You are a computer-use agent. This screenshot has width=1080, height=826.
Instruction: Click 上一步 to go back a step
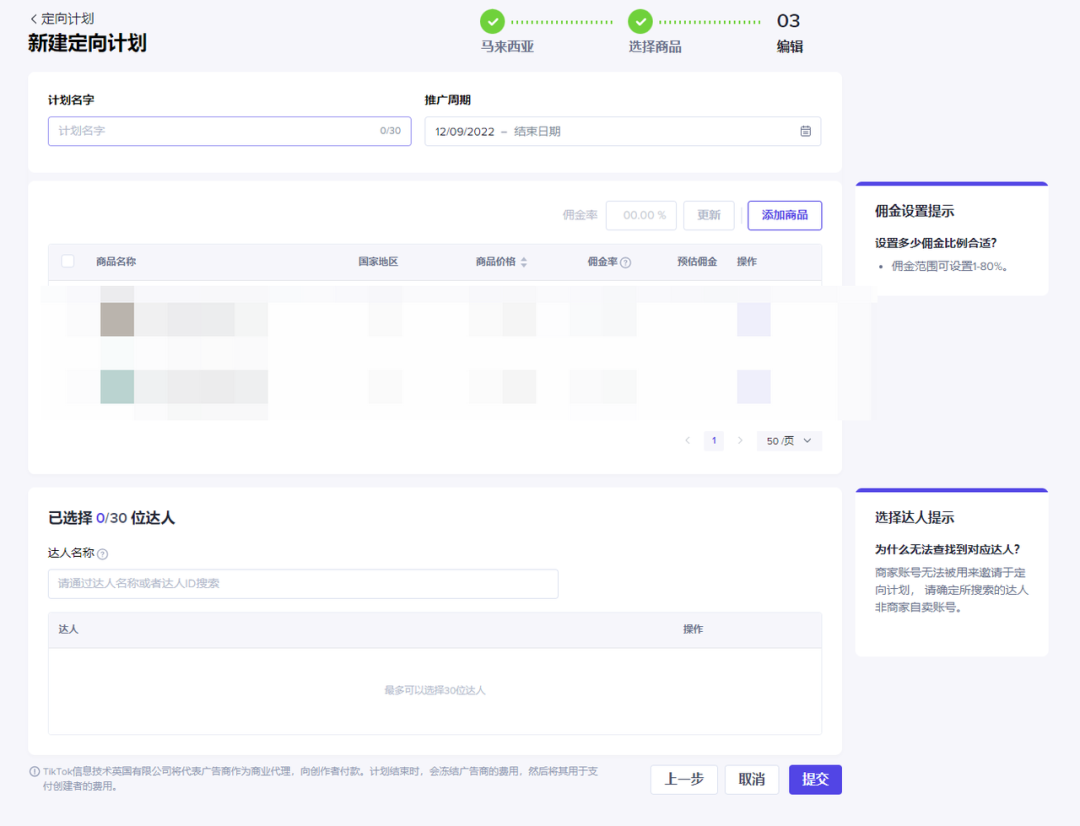(x=684, y=780)
